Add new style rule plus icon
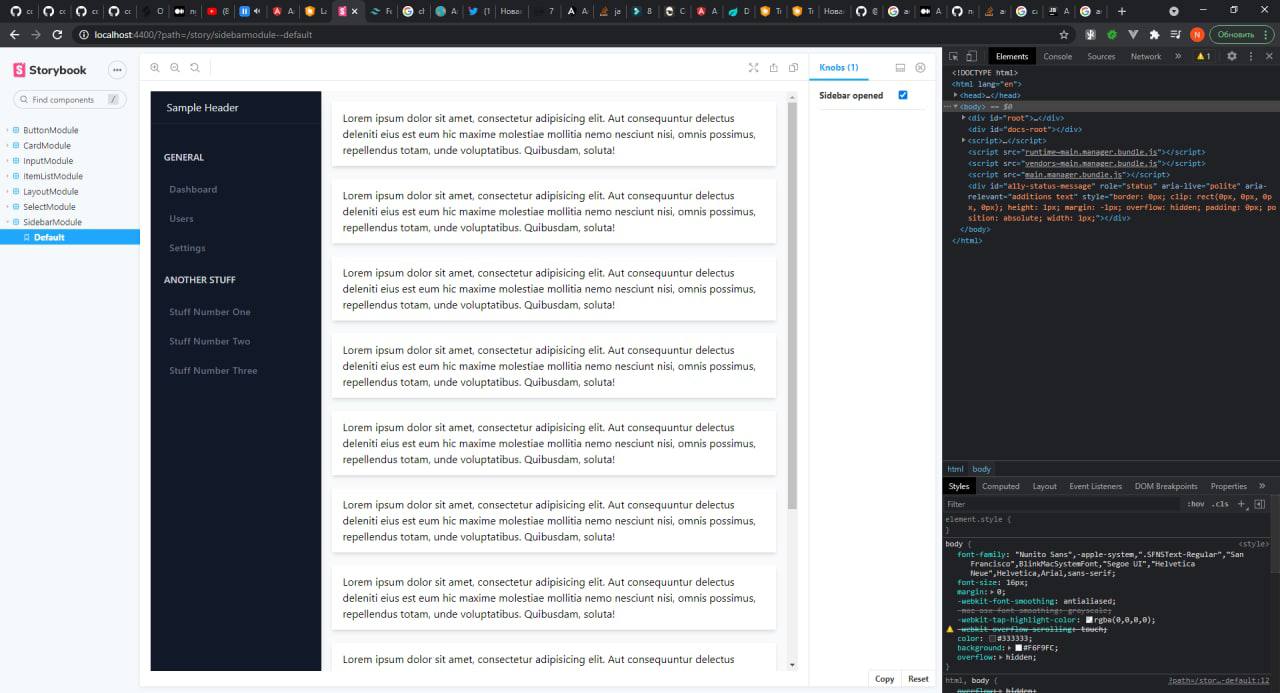Image resolution: width=1280 pixels, height=693 pixels. [x=1242, y=504]
